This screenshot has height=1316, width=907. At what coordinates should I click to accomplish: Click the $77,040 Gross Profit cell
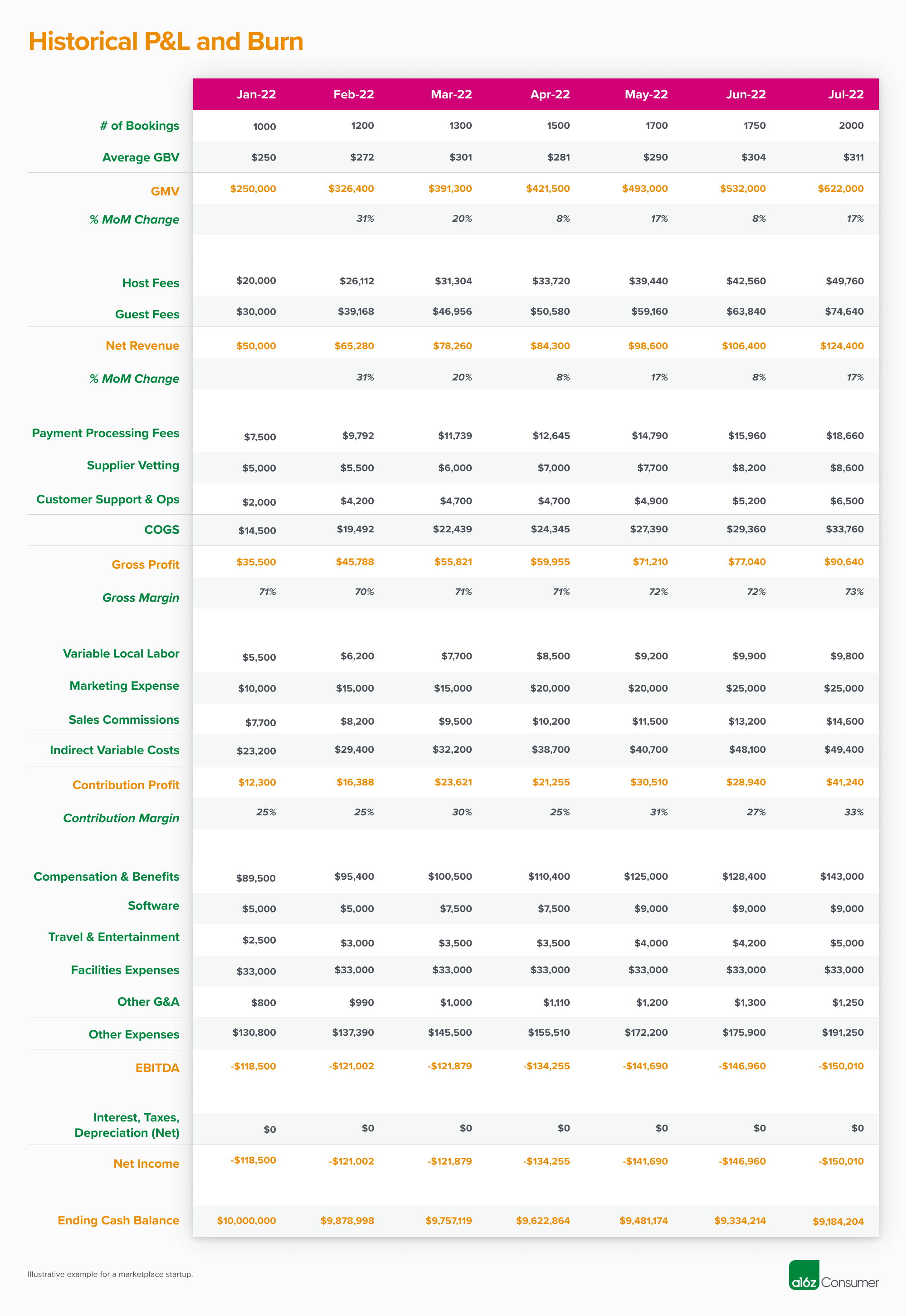[747, 562]
